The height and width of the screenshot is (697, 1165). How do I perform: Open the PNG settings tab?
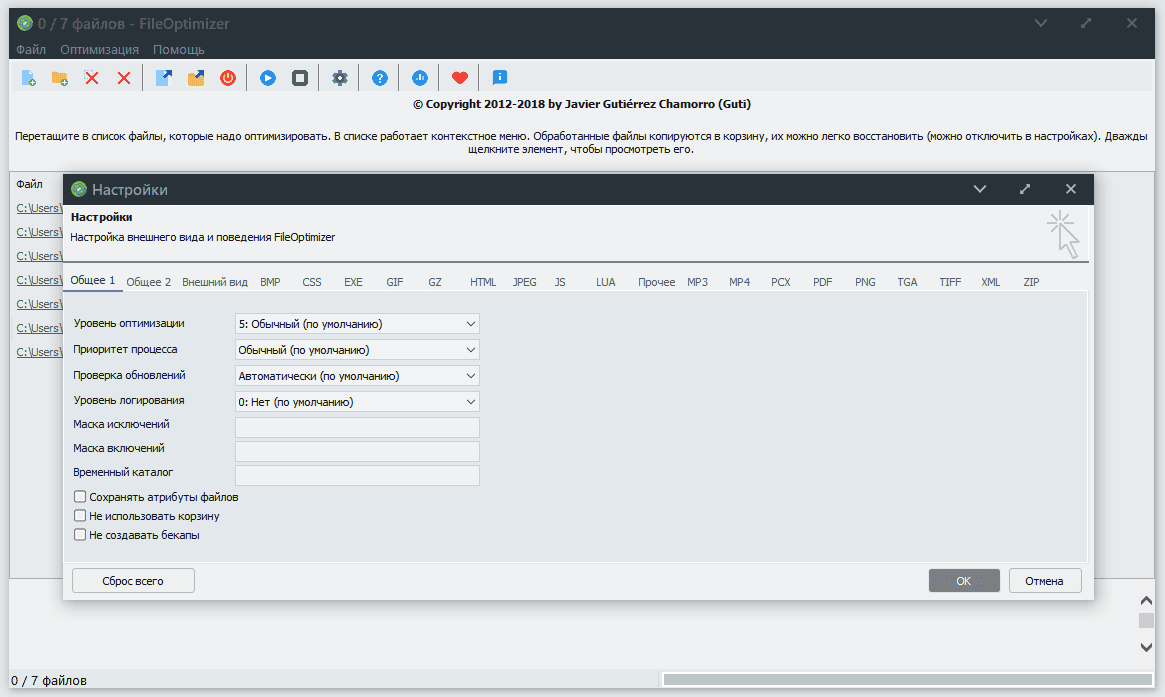click(x=865, y=282)
